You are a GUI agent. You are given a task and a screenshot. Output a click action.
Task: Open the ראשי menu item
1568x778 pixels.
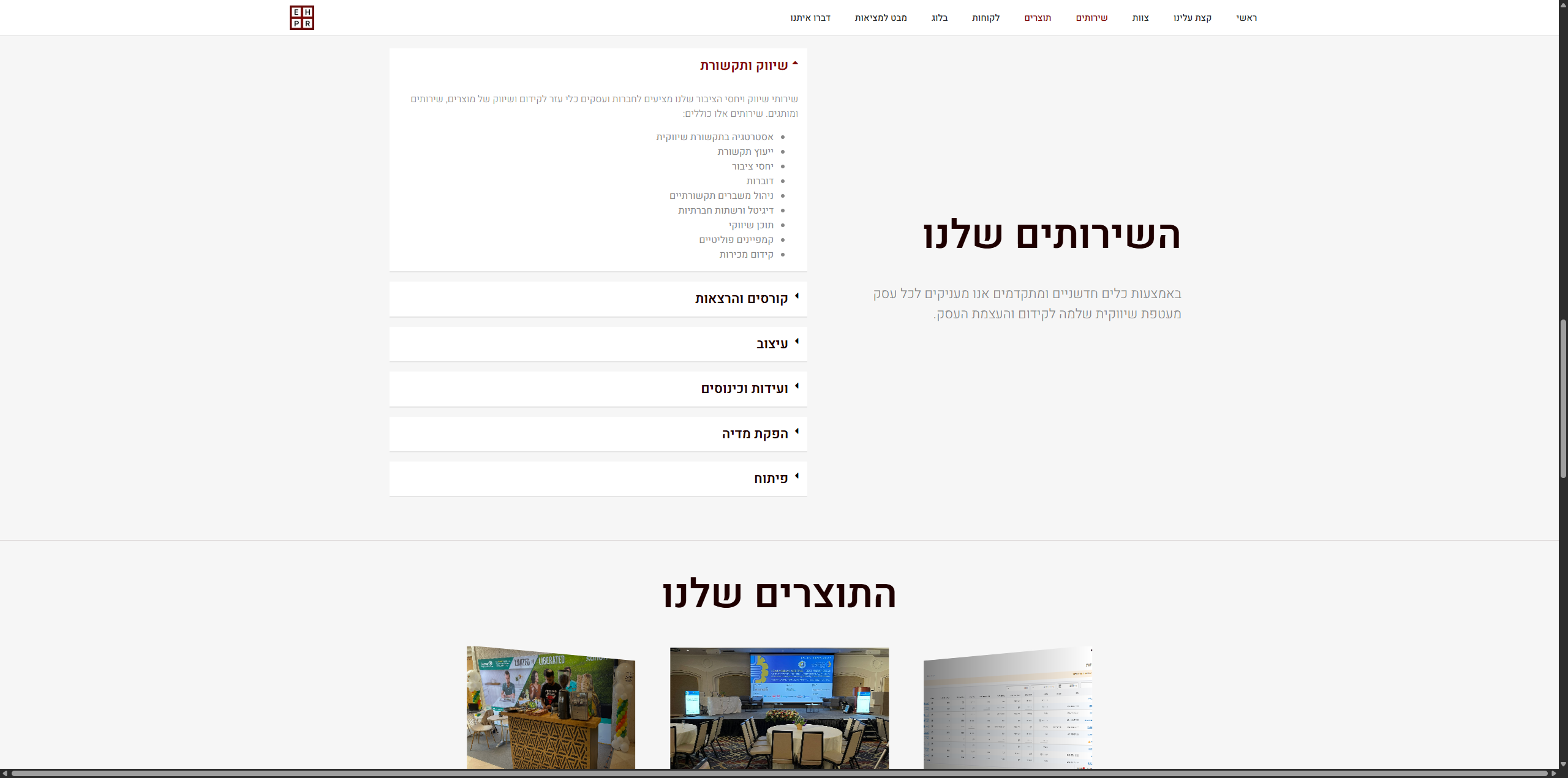tap(1246, 18)
